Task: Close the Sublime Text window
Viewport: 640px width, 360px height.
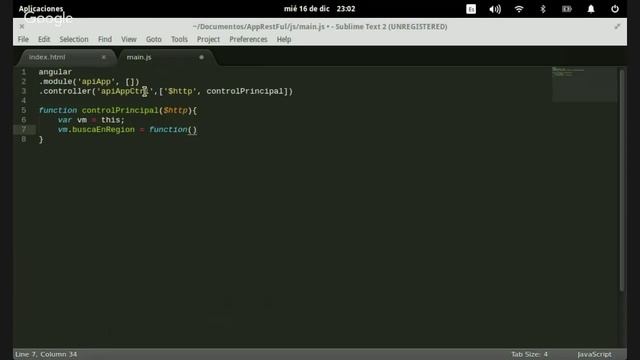Action: (x=22, y=27)
